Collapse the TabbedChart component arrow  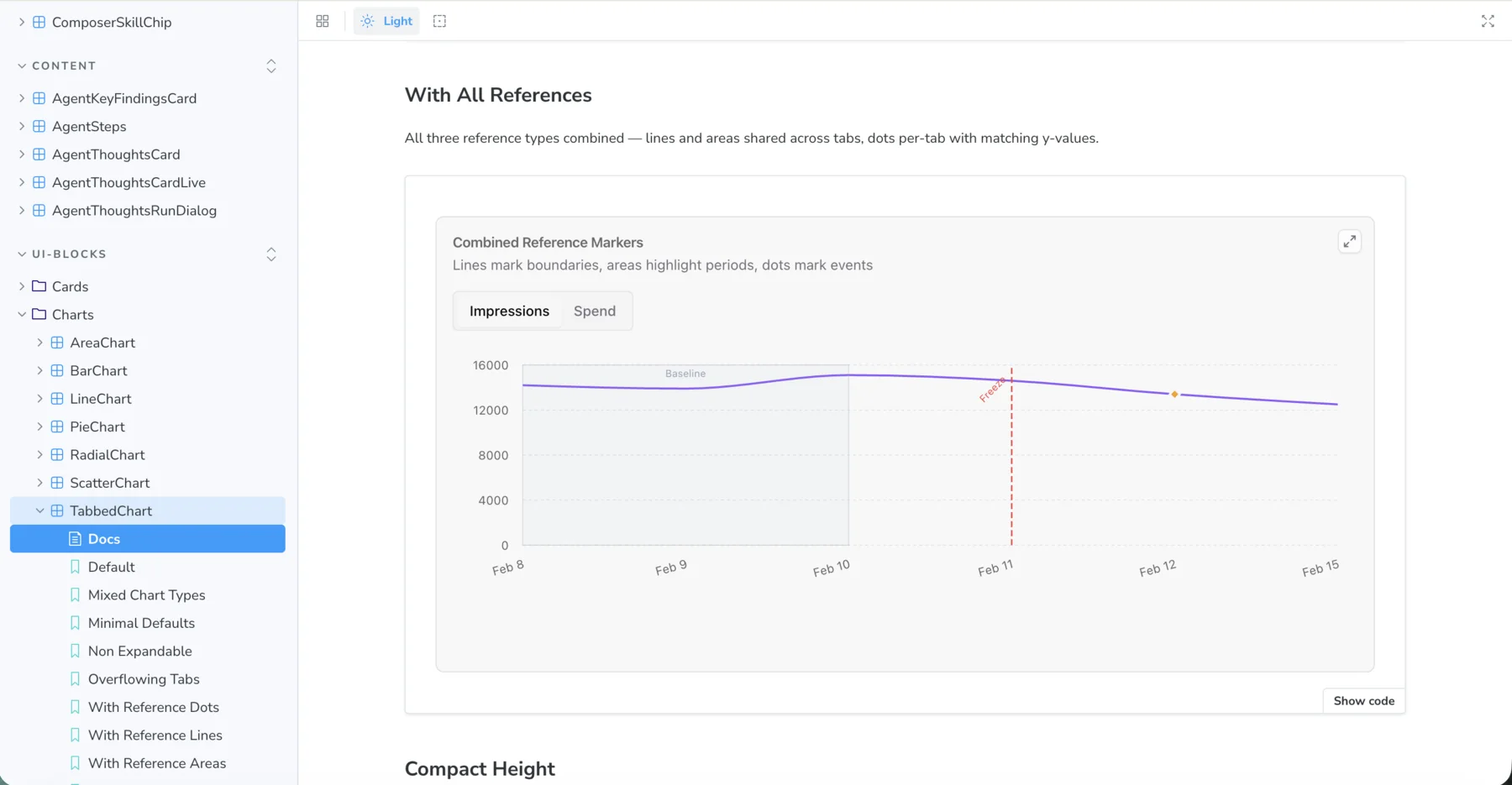point(39,510)
